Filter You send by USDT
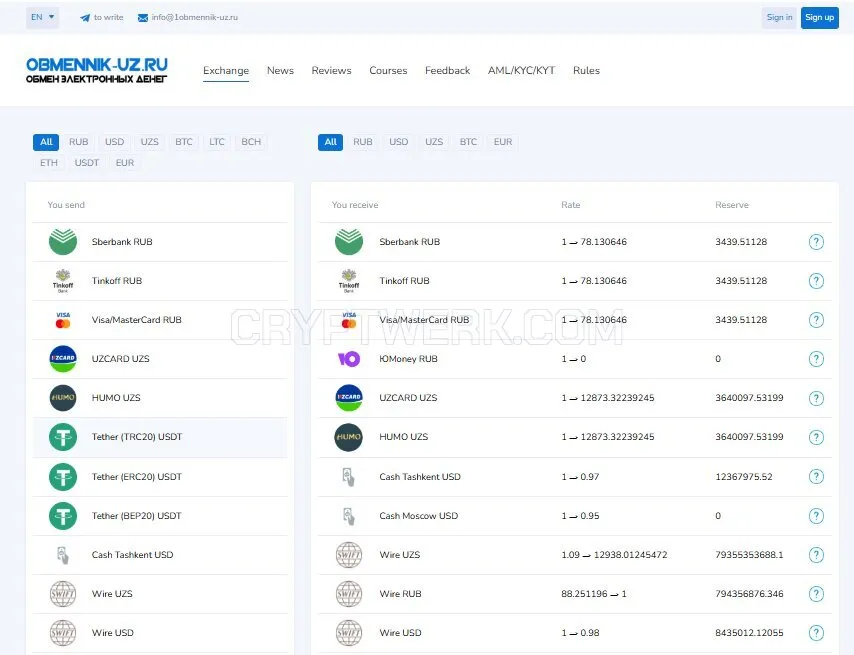The image size is (854, 655). [x=87, y=163]
